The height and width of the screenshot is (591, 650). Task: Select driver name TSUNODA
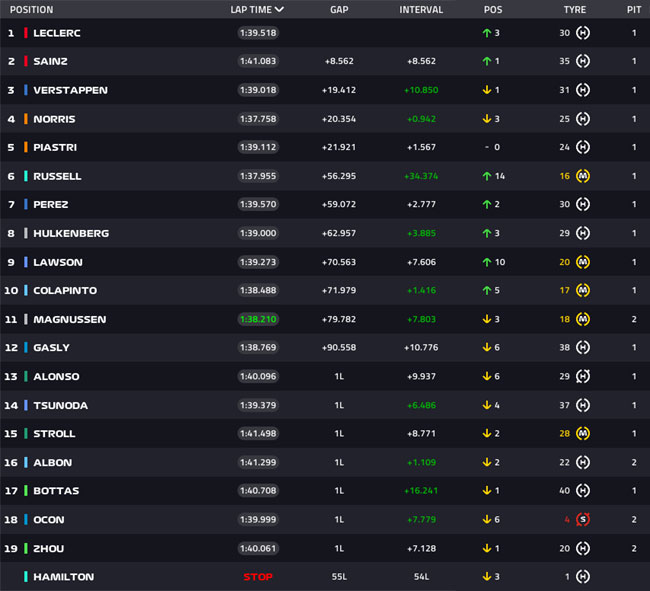[61, 405]
